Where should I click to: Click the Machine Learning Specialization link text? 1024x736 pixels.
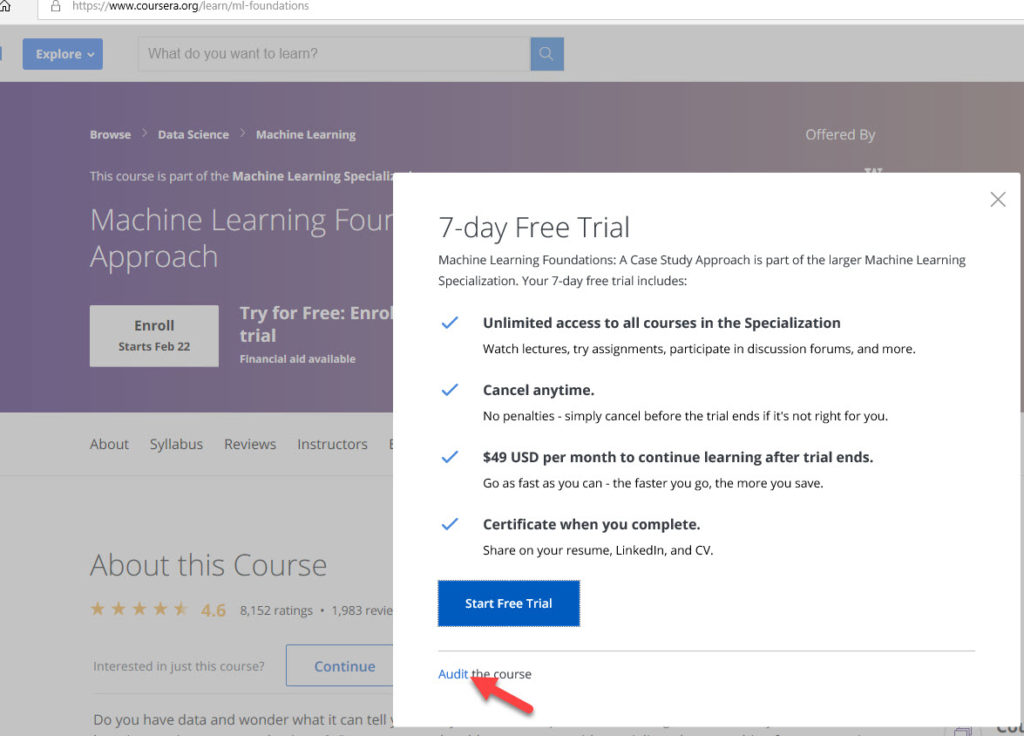[x=313, y=176]
